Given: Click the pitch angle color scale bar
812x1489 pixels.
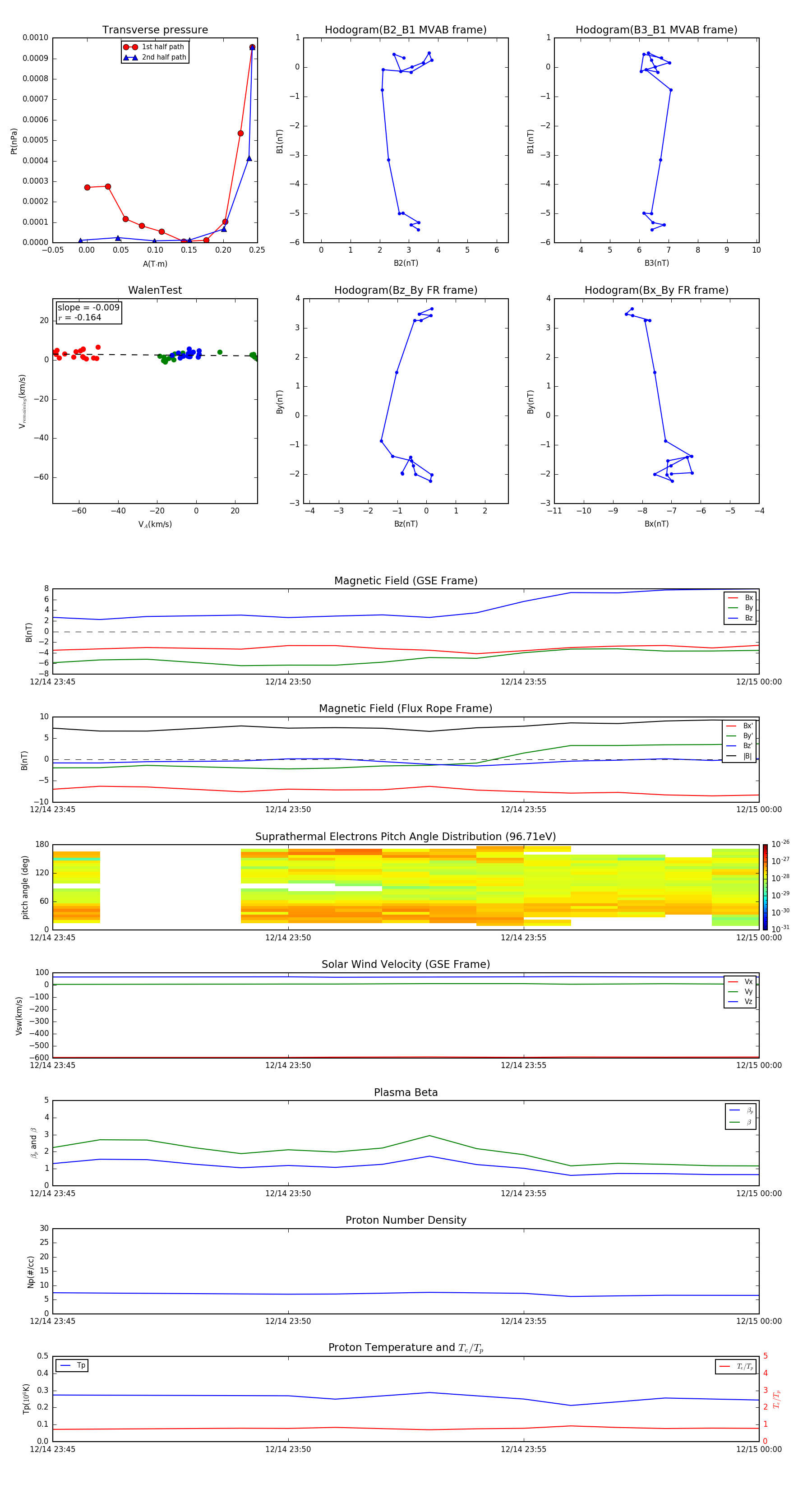Looking at the screenshot, I should [x=765, y=887].
